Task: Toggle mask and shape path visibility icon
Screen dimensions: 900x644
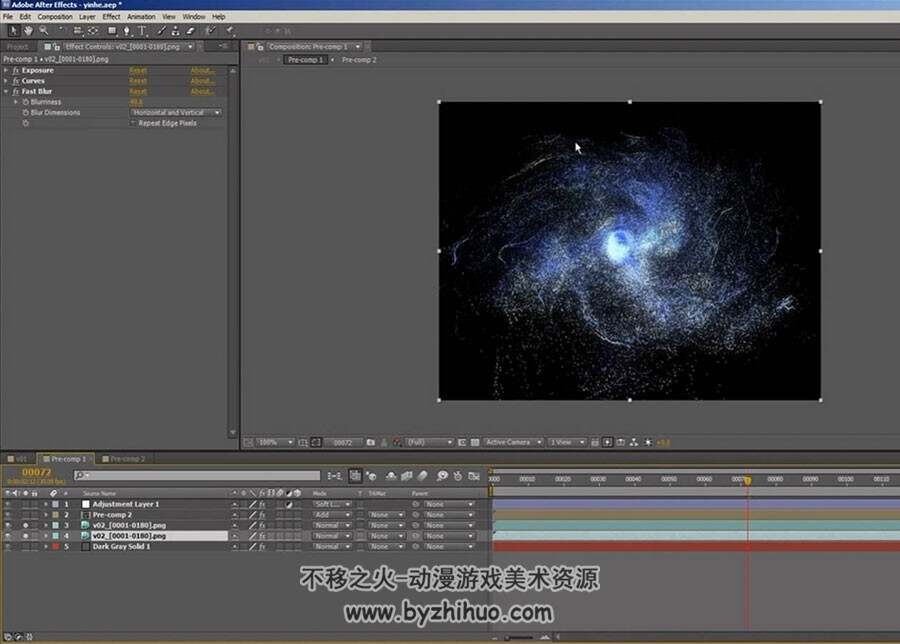Action: [x=316, y=442]
